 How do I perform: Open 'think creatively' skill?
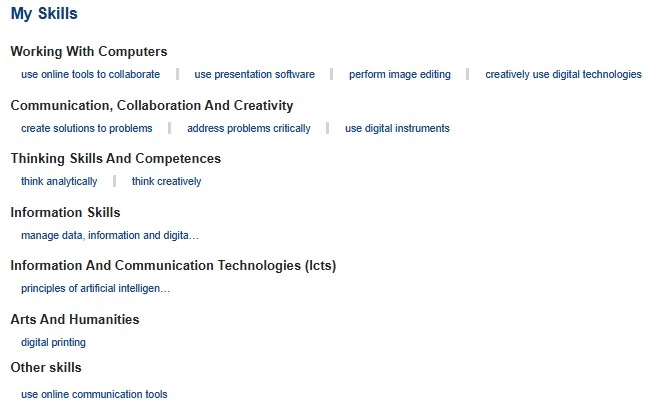click(166, 181)
